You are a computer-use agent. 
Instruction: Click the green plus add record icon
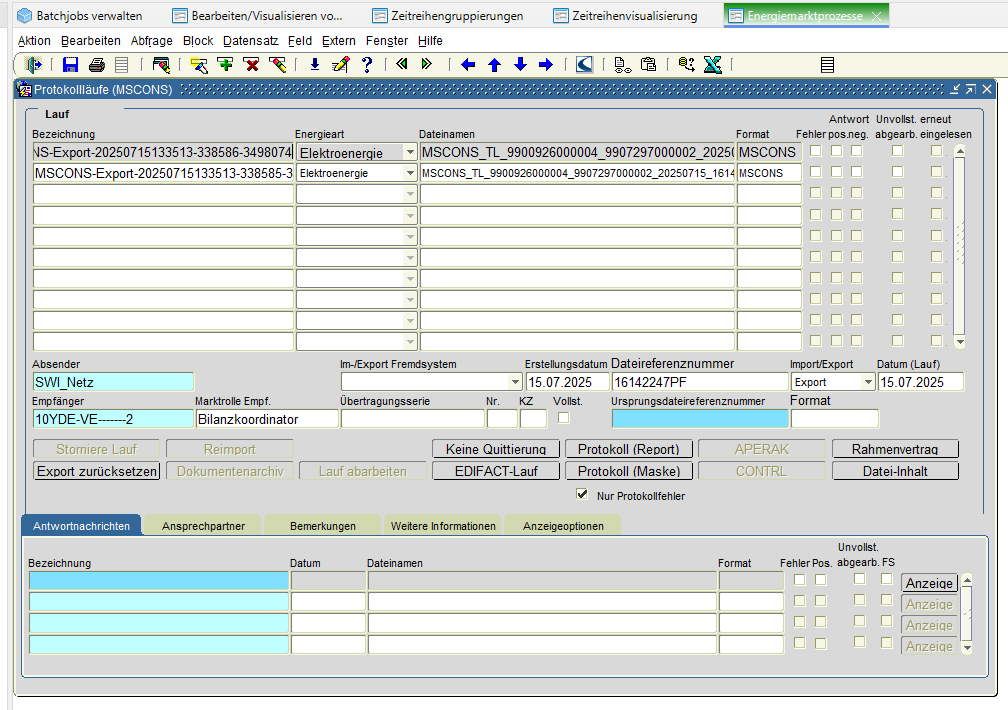click(x=225, y=65)
